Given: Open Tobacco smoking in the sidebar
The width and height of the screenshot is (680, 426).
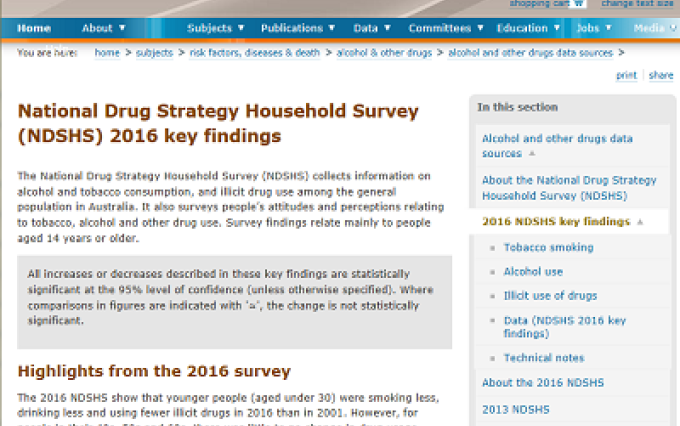Looking at the screenshot, I should click(548, 247).
